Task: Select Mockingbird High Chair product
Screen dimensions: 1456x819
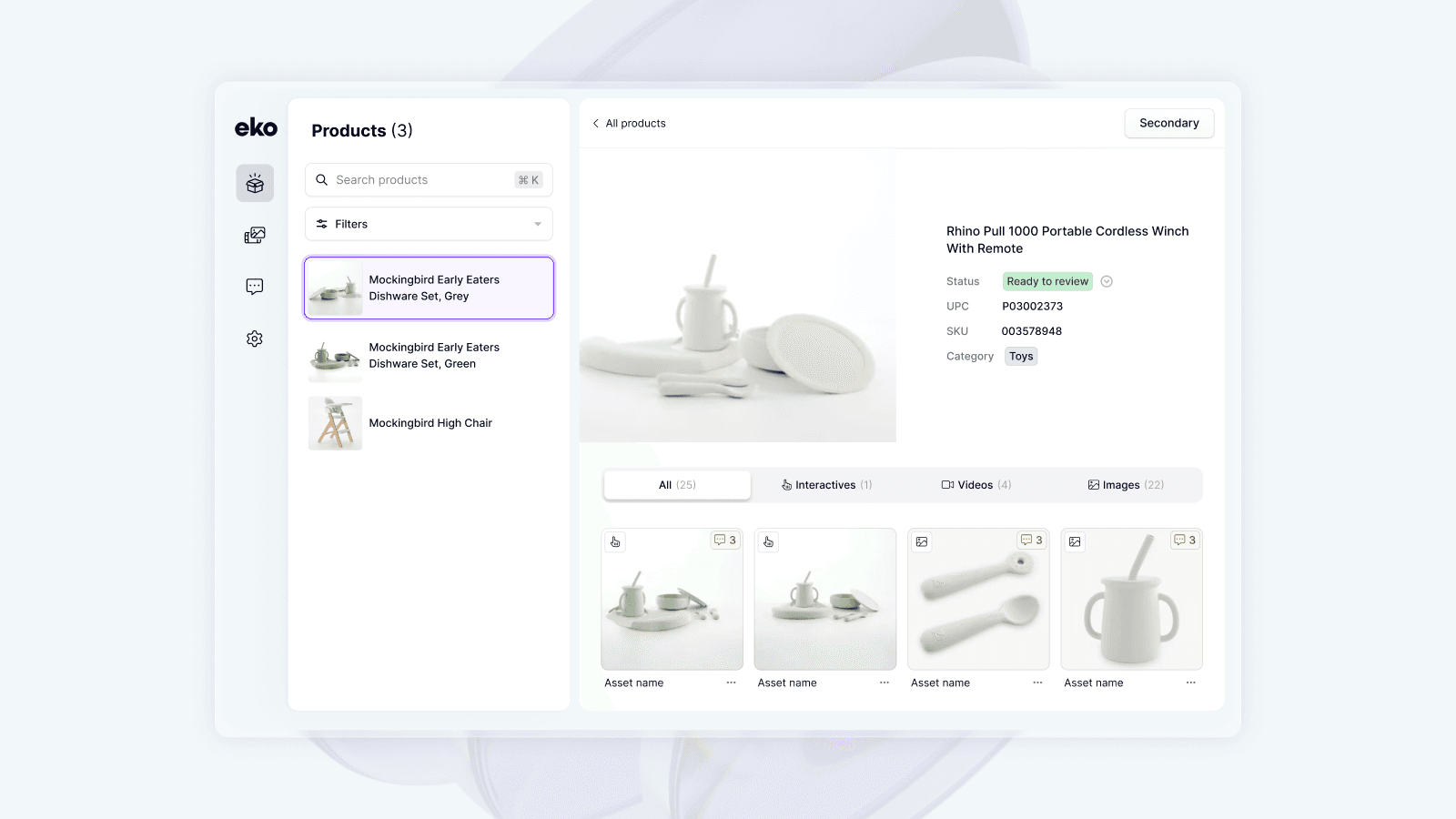Action: (429, 423)
